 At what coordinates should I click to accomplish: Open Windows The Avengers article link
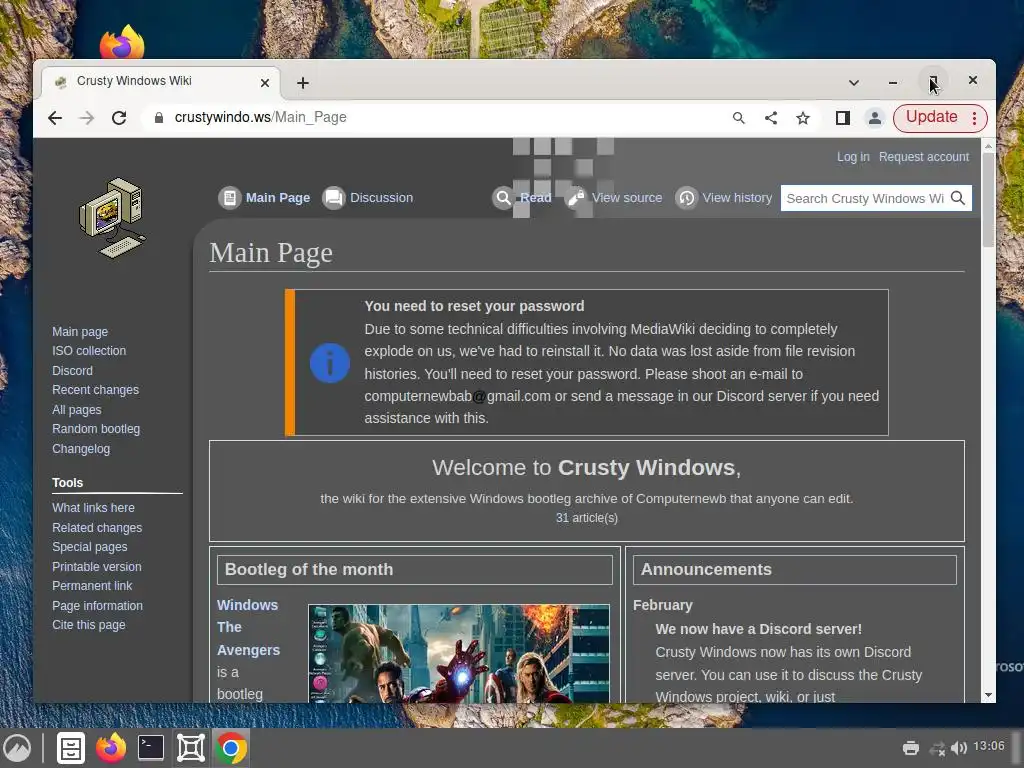[x=248, y=628]
